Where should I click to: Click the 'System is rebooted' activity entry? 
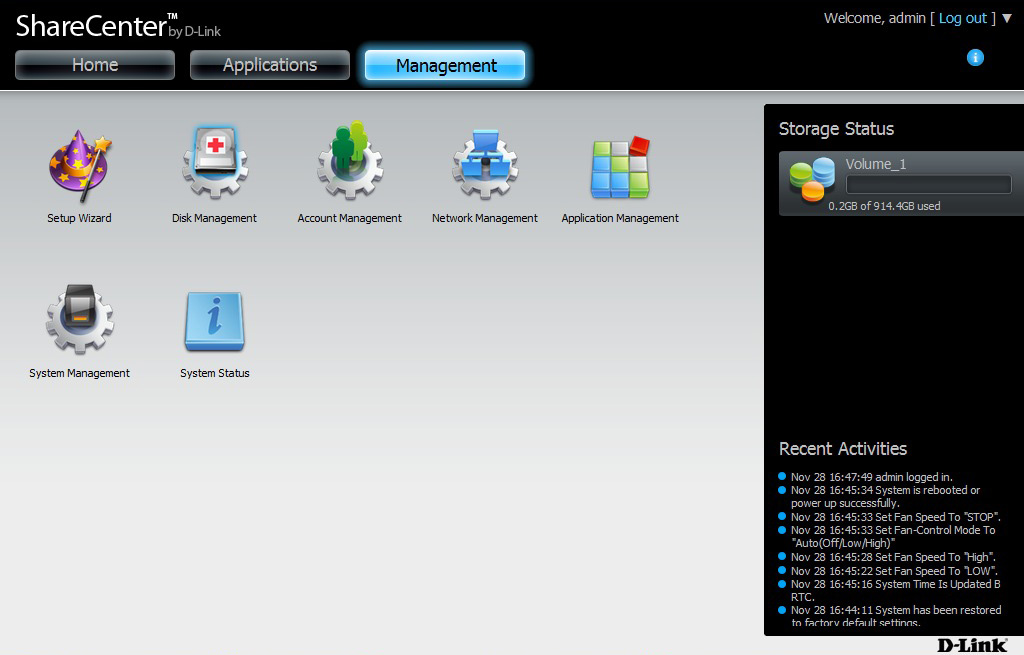(885, 496)
